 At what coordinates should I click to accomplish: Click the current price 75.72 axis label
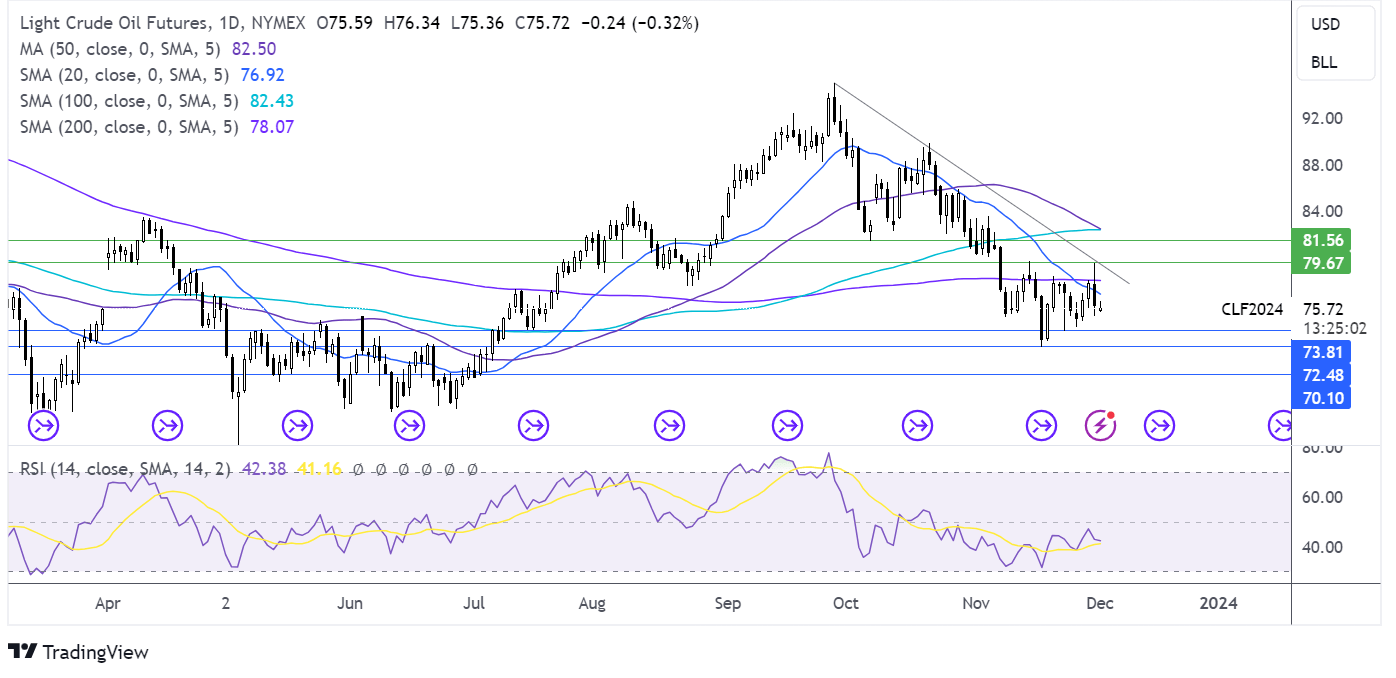tap(1324, 310)
